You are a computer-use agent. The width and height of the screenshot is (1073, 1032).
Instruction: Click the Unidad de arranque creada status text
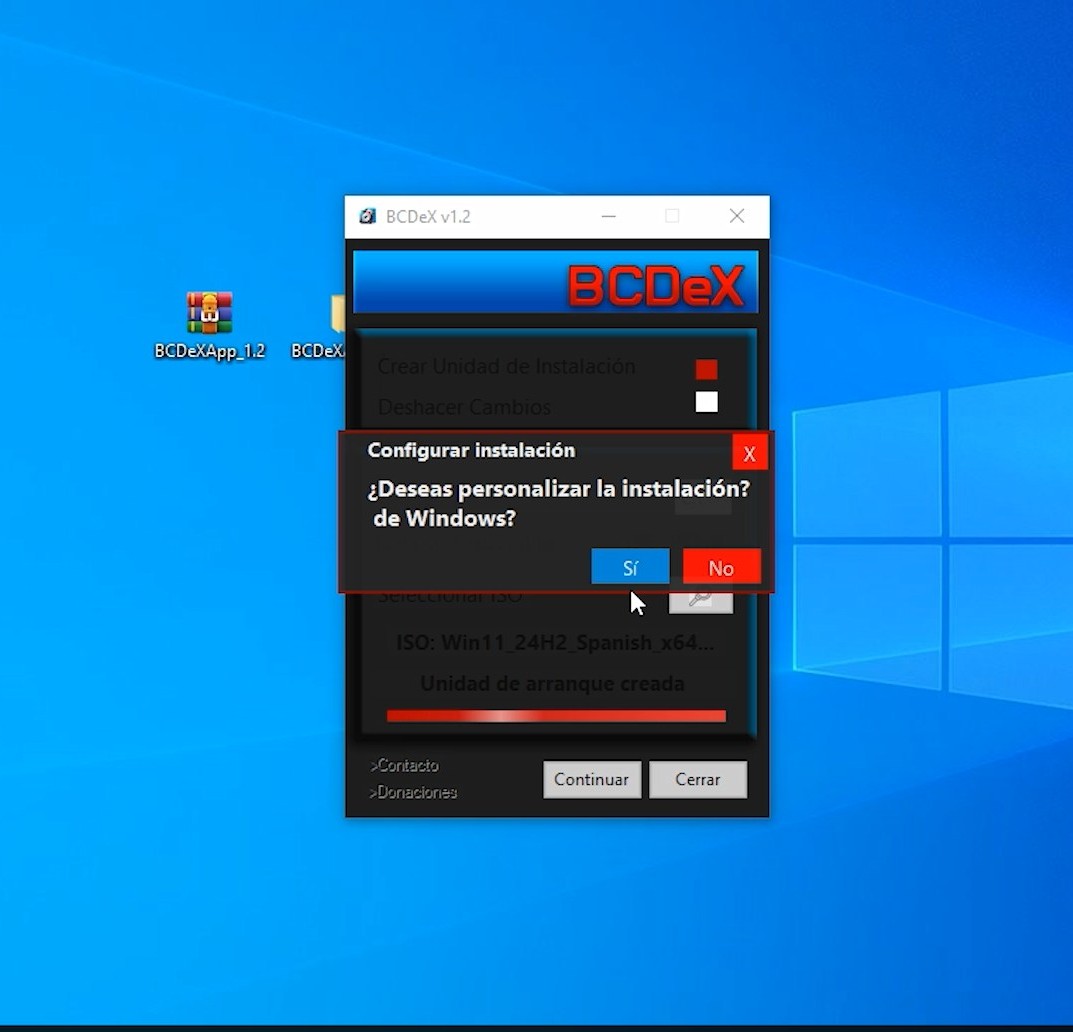point(552,684)
